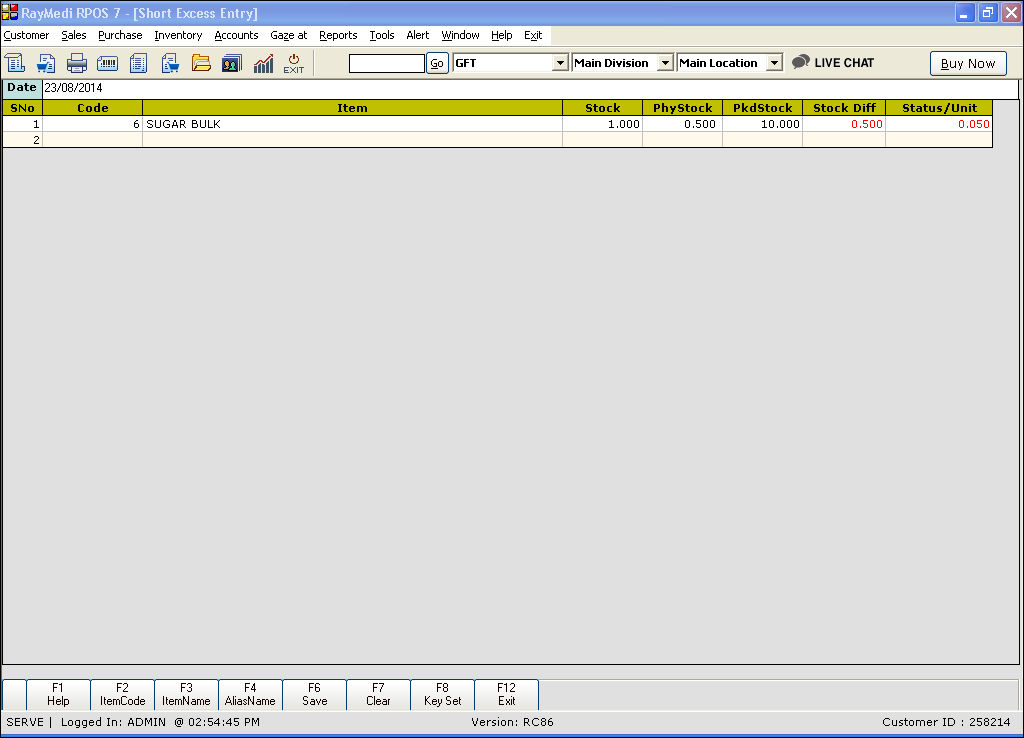The height and width of the screenshot is (738, 1024).
Task: Expand the GFT dropdown
Action: [560, 63]
